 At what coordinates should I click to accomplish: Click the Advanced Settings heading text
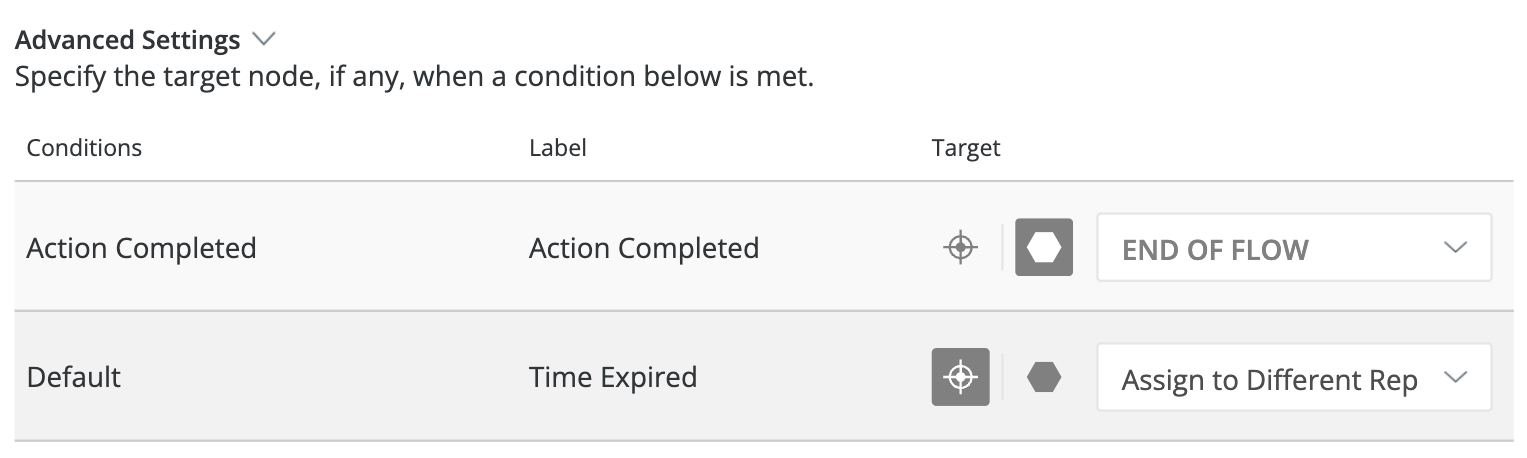click(128, 40)
